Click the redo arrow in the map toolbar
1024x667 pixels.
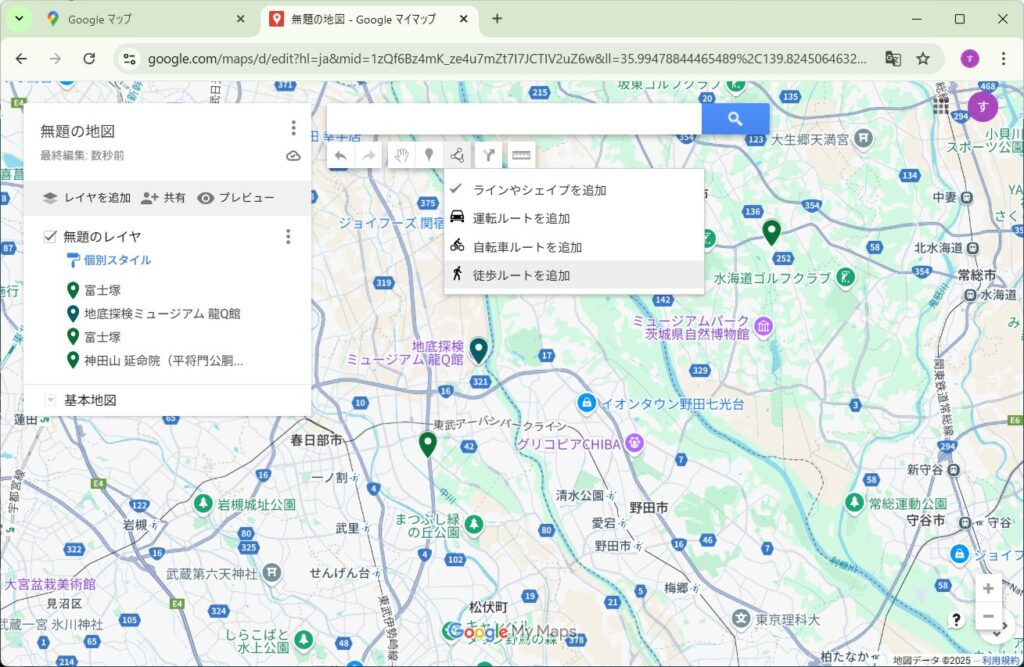tap(369, 155)
